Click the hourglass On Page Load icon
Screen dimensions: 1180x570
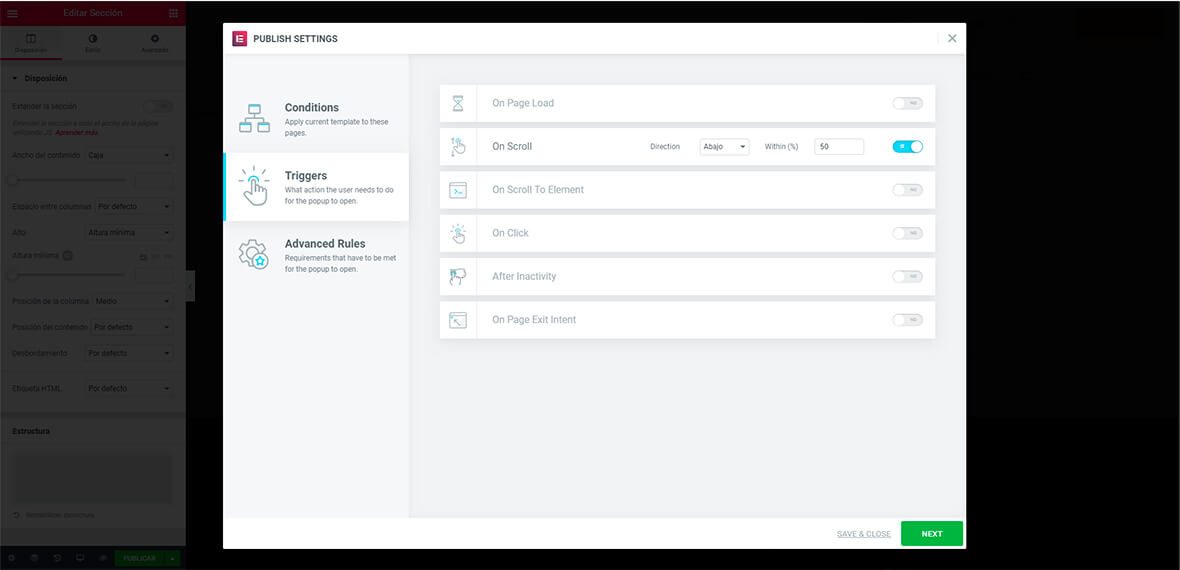click(x=458, y=103)
